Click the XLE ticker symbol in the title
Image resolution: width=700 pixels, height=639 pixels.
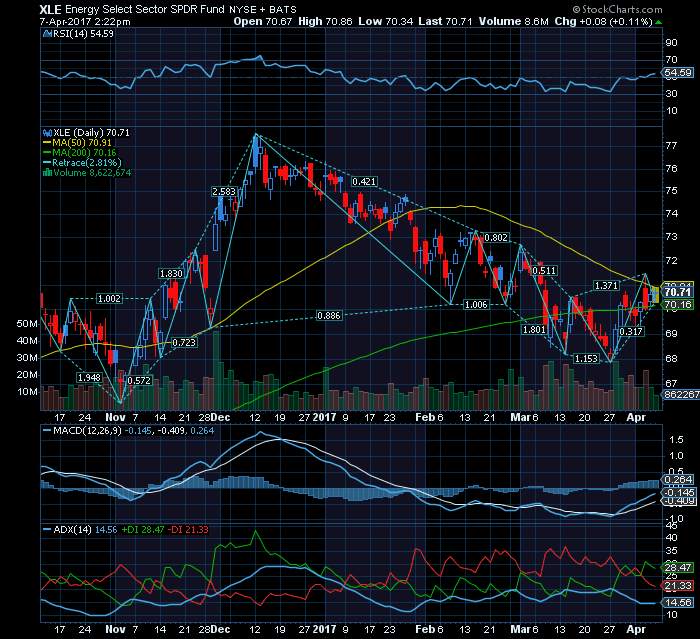pos(50,9)
